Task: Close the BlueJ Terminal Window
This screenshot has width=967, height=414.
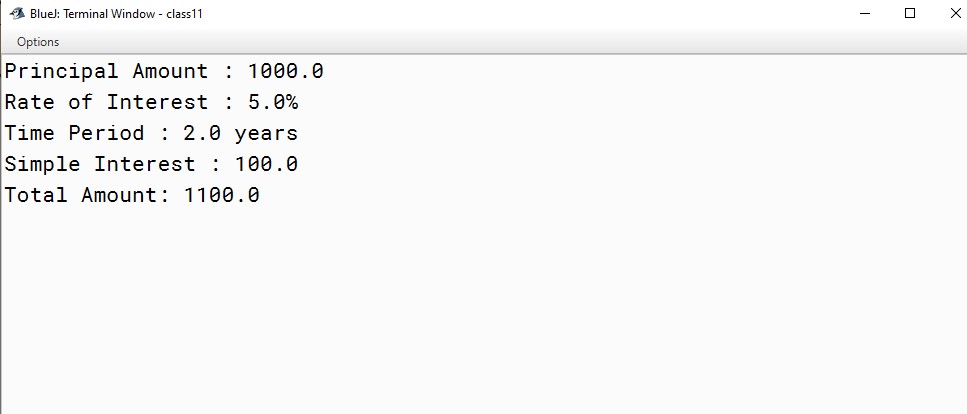Action: point(955,14)
